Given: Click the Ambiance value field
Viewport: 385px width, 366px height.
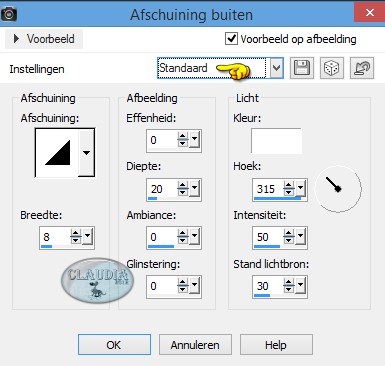Looking at the screenshot, I should (x=162, y=237).
